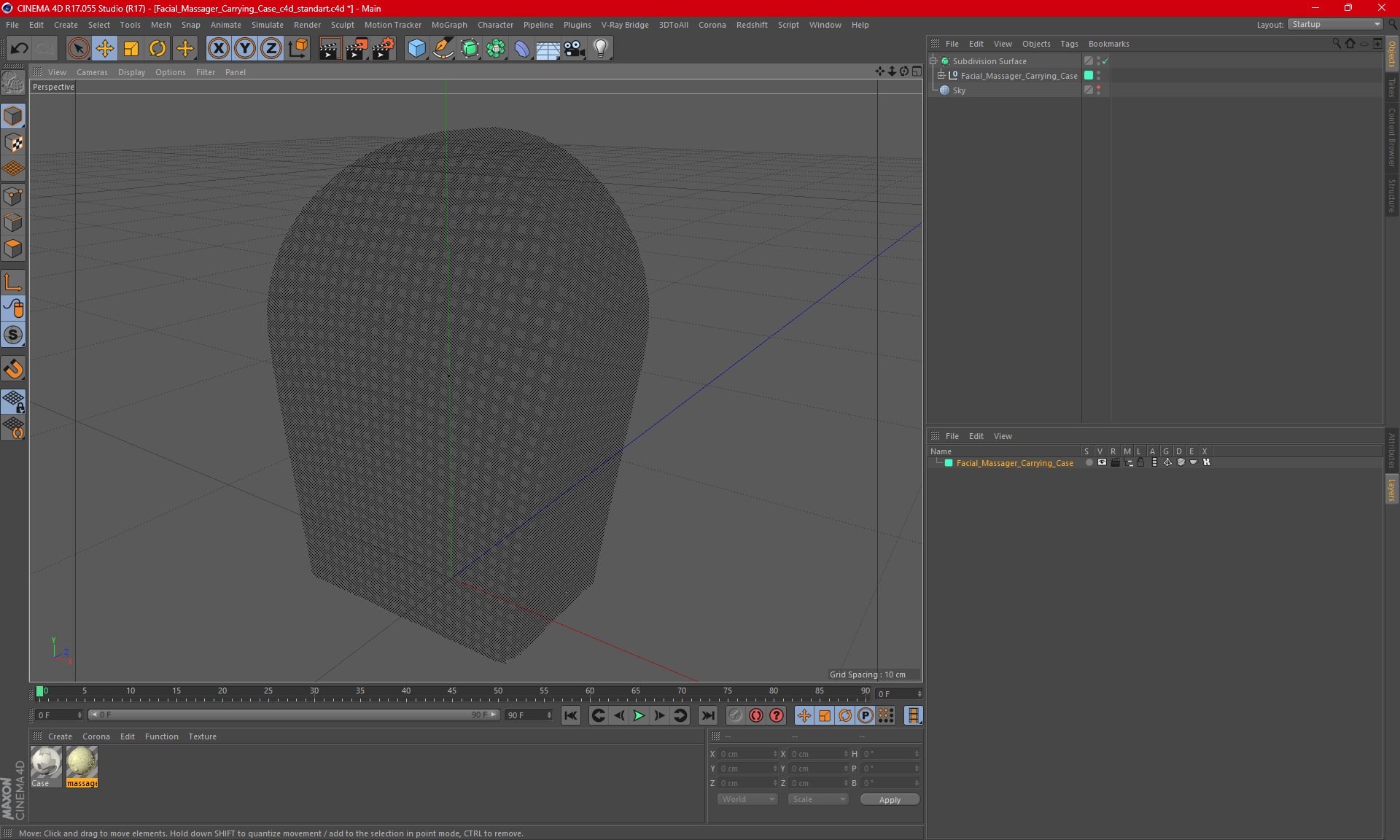Open the Deformer objects icon

point(522,48)
